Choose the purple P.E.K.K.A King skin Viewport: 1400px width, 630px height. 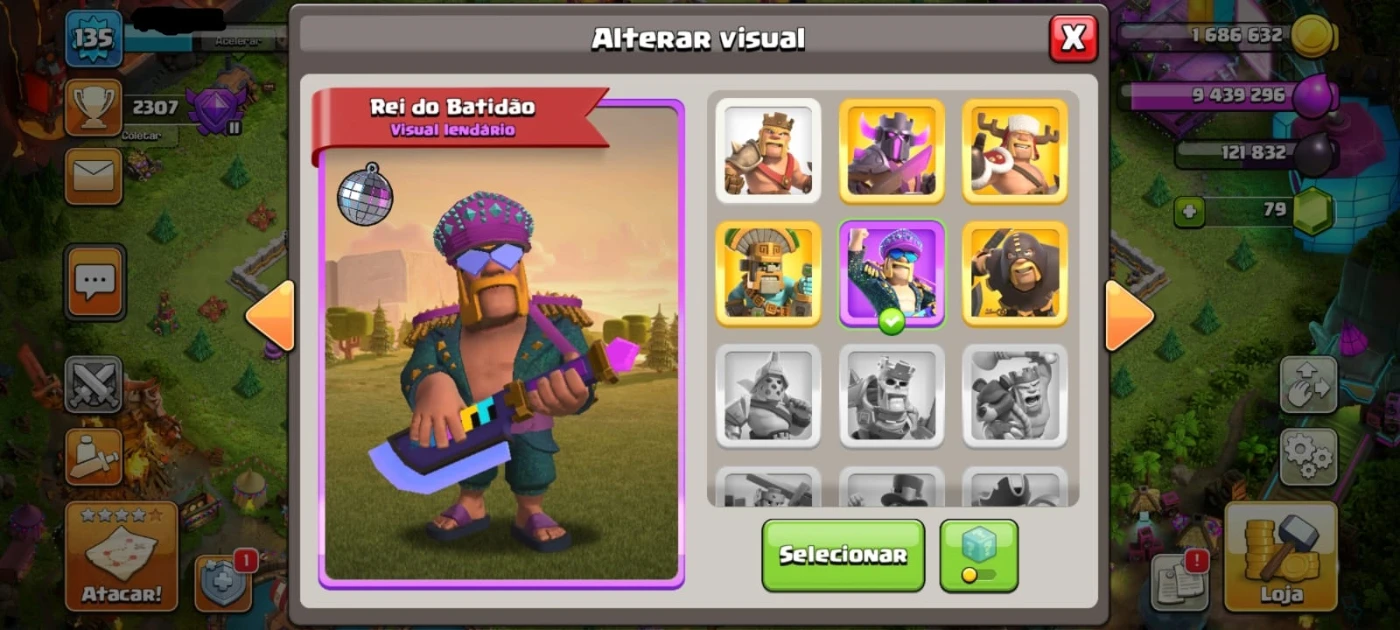click(x=892, y=151)
